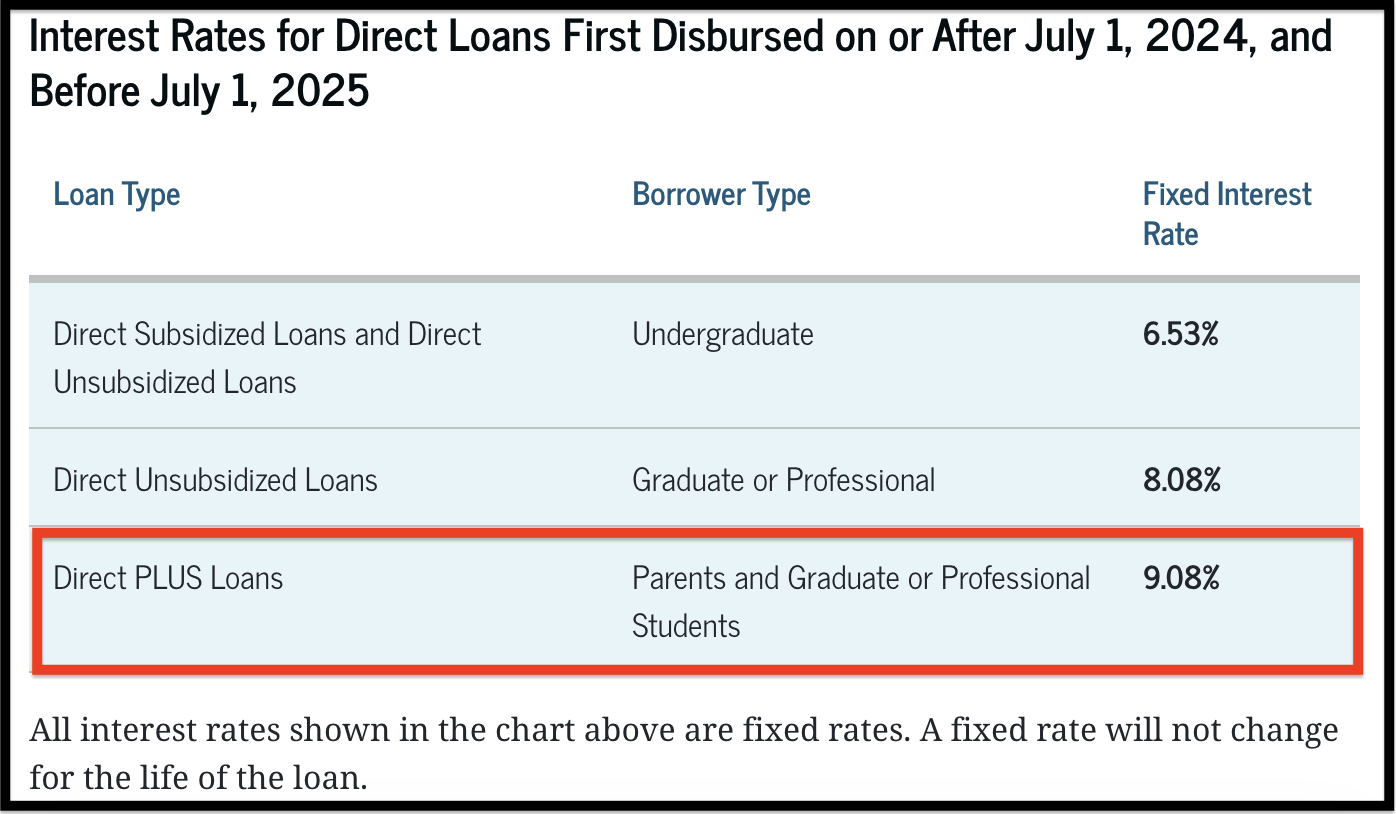The image size is (1396, 814).
Task: Click the Graduate or Professional borrower cell
Action: [784, 480]
